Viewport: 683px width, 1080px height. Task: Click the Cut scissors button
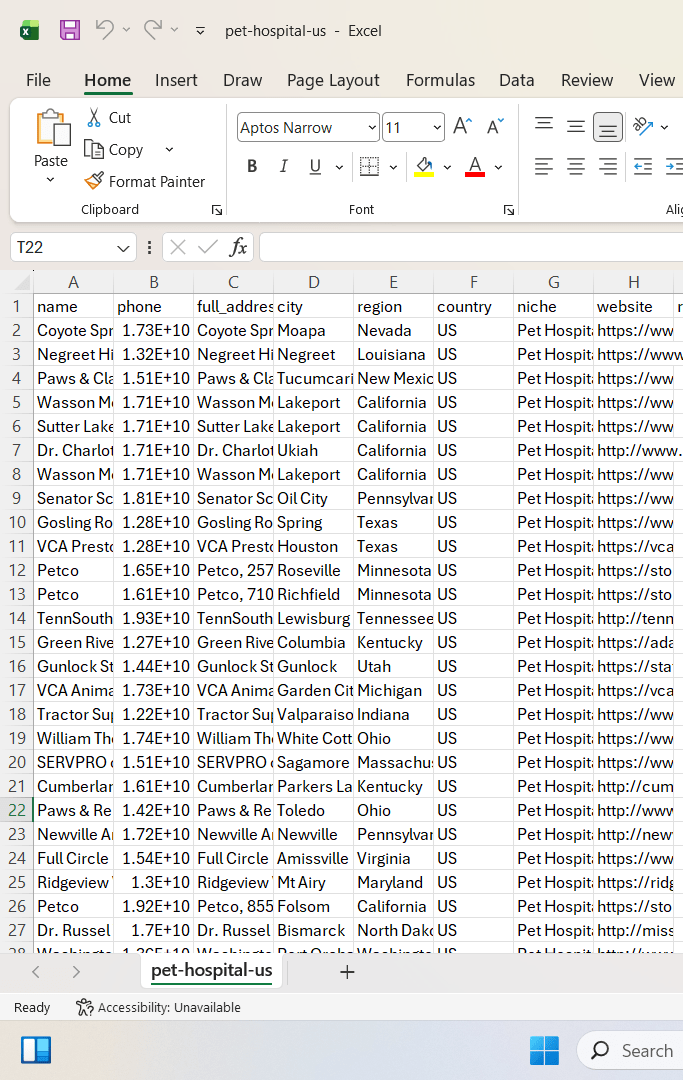(109, 118)
